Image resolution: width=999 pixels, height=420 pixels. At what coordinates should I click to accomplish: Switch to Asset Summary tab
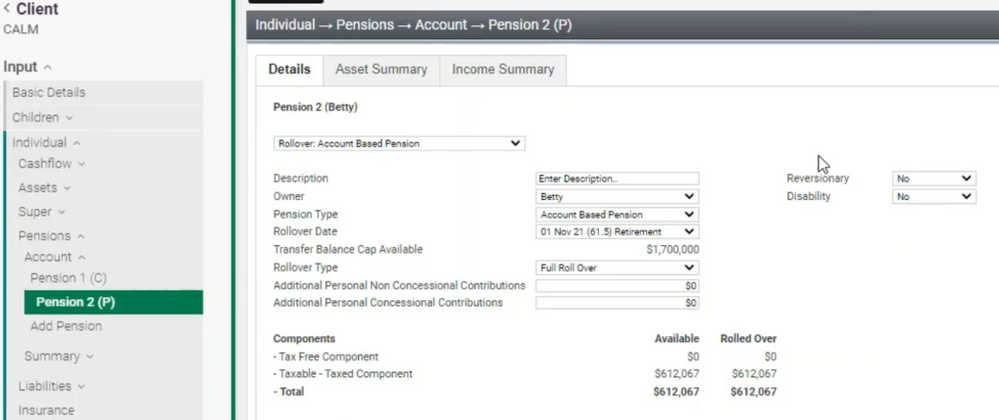(x=381, y=69)
